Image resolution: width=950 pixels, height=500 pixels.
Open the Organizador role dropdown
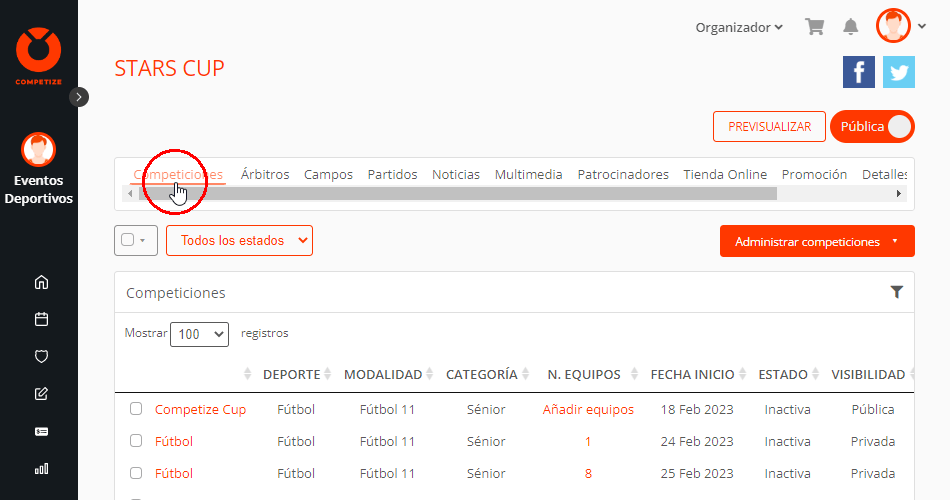[739, 27]
